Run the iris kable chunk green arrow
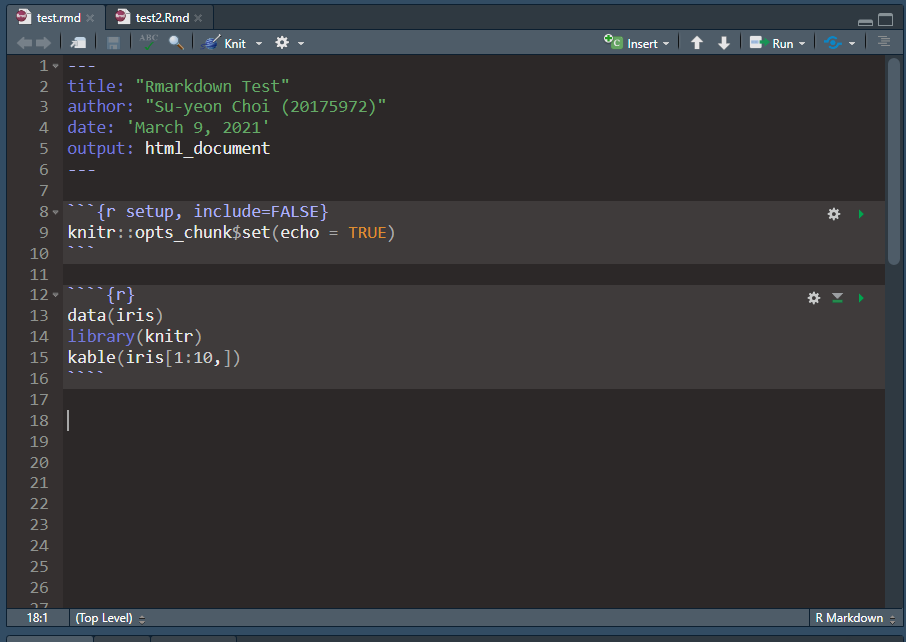 click(x=862, y=298)
